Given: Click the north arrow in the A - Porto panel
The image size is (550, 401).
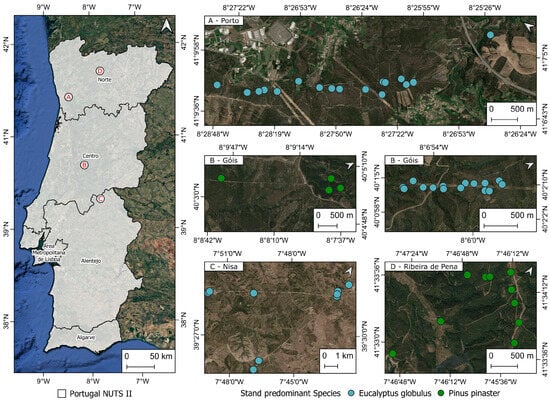Looking at the screenshot, I should tap(529, 27).
